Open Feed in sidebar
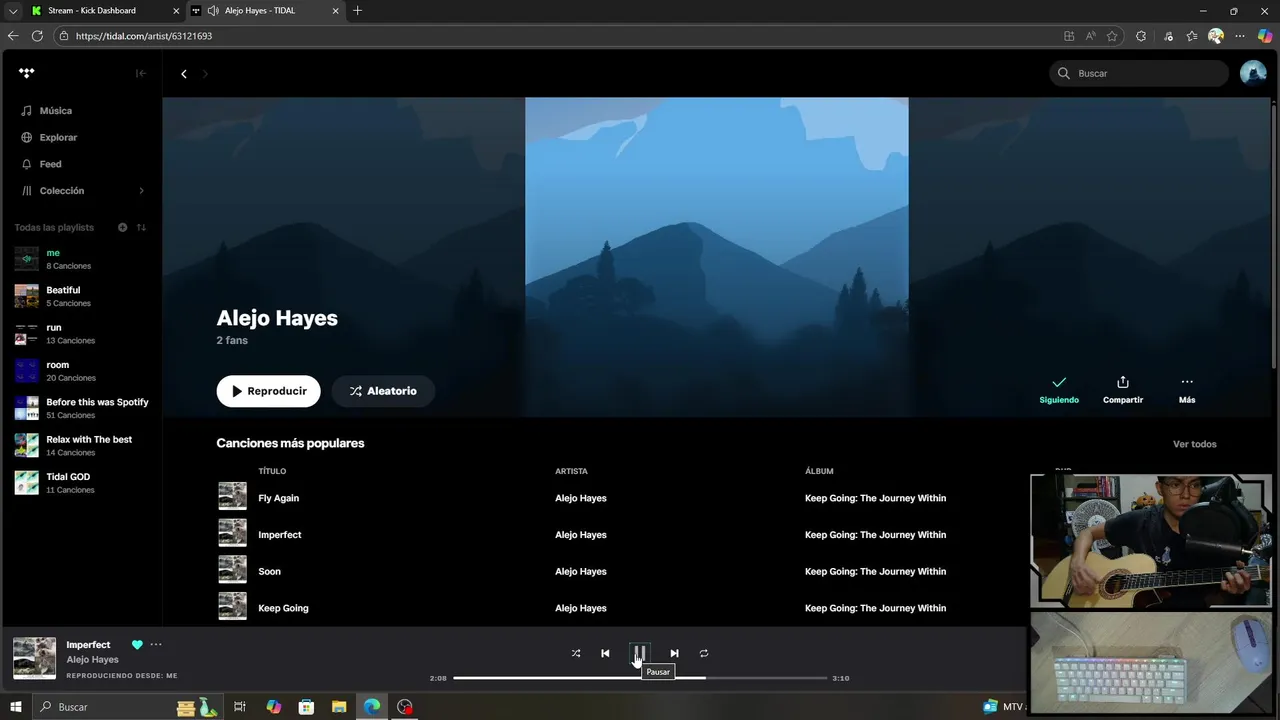 [x=50, y=164]
